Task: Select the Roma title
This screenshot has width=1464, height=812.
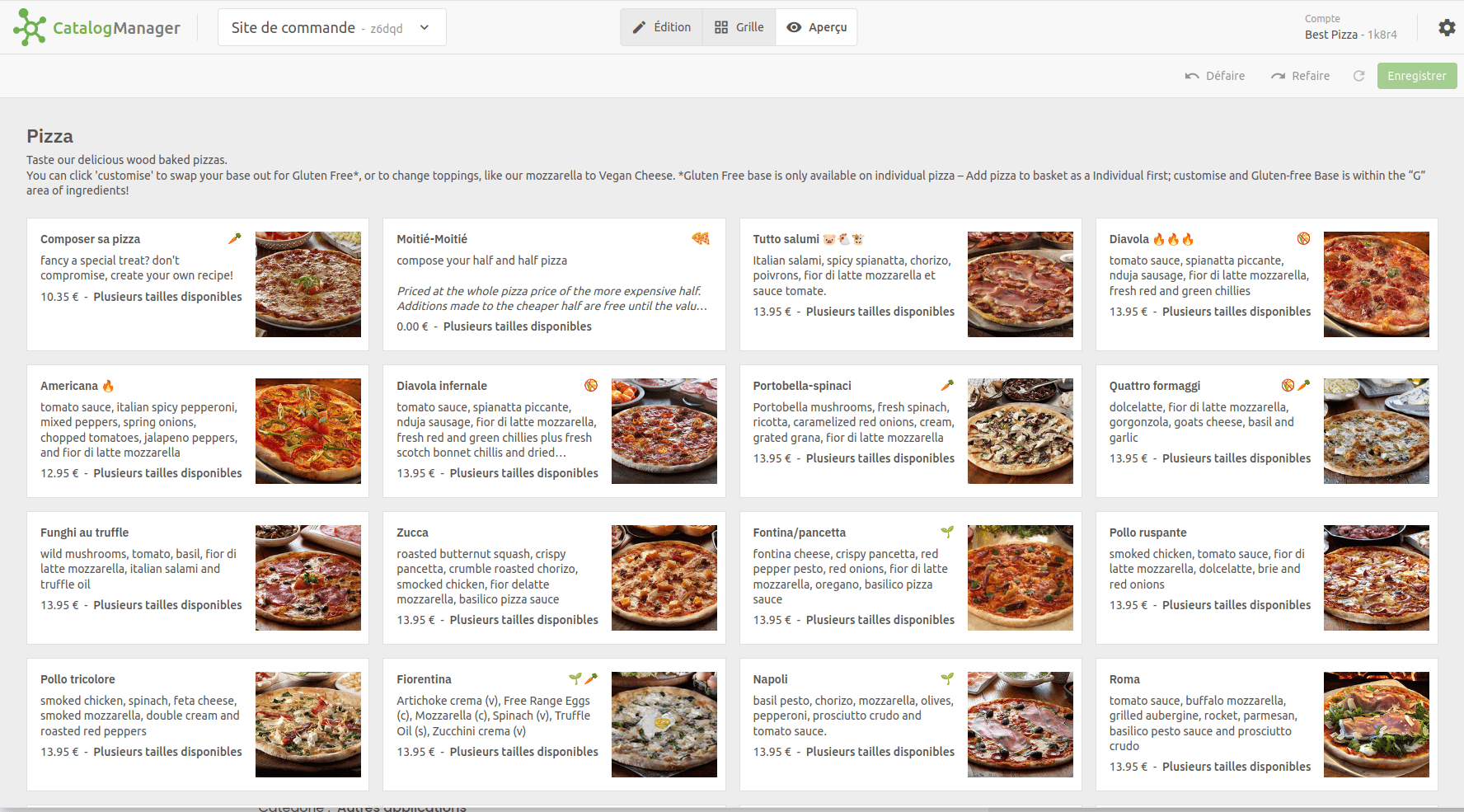Action: 1124,679
